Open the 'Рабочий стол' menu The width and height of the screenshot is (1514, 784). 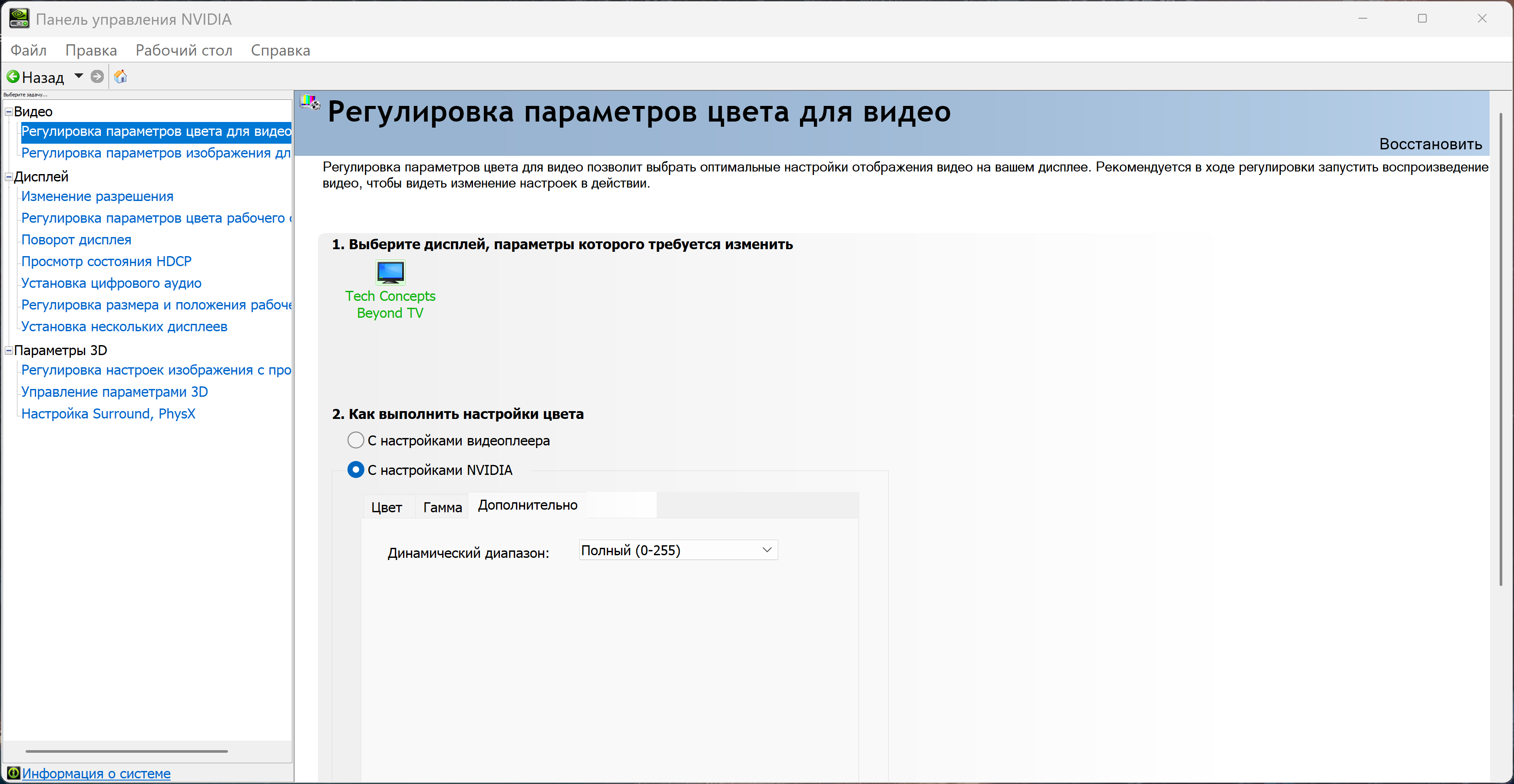184,50
